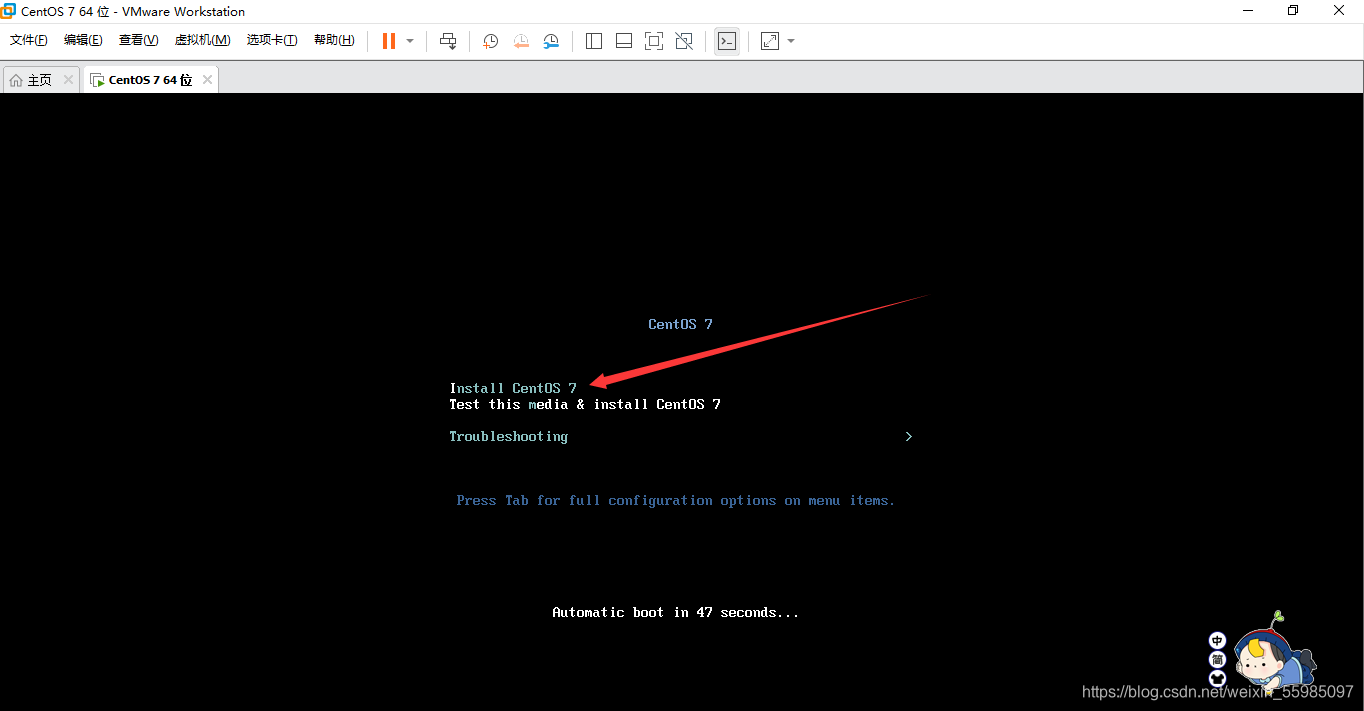Screen dimensions: 1364x711
Task: Pause the virtual machine with the orange pause icon
Action: (388, 41)
